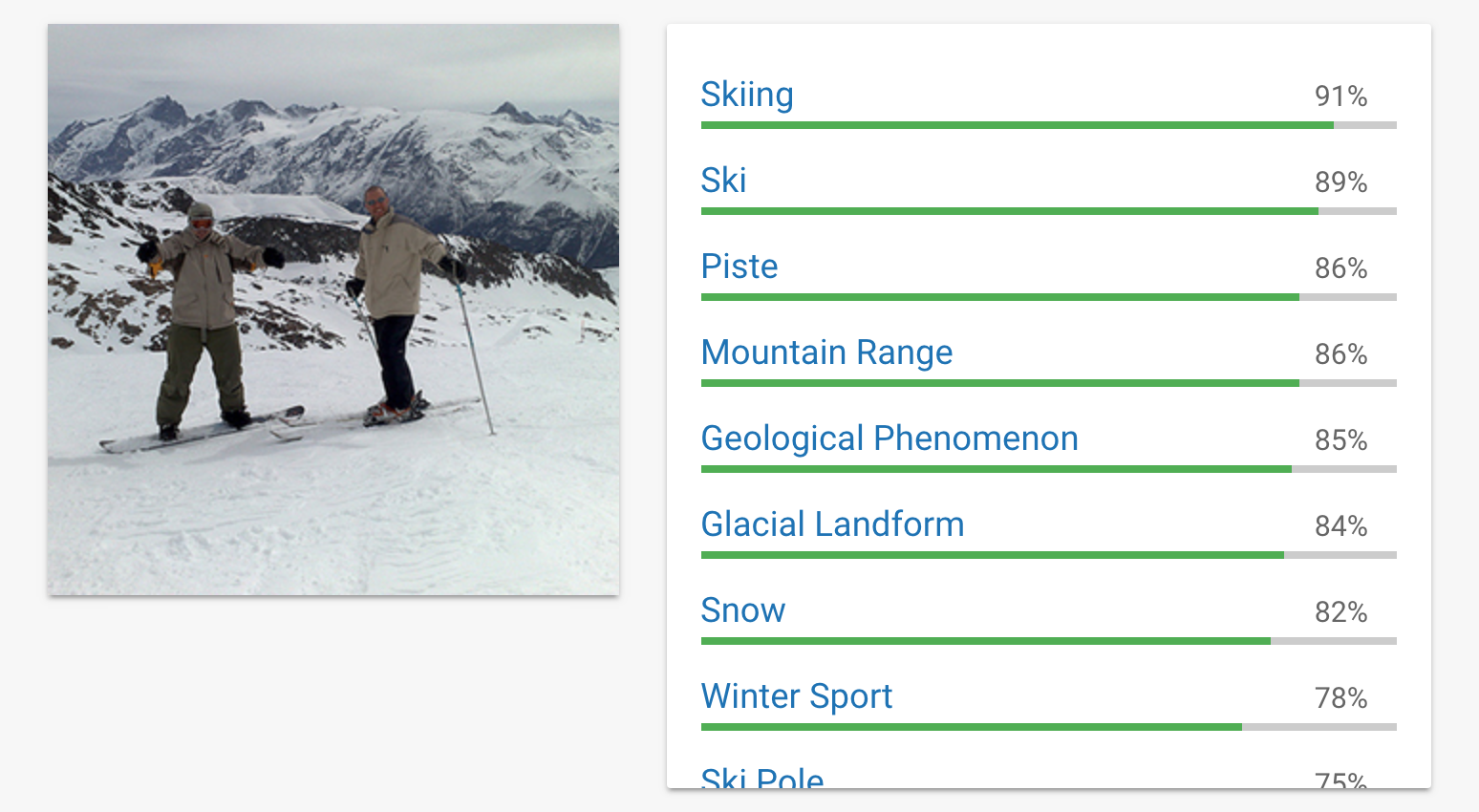Click the Glacial Landform score bar

pyautogui.click(x=1048, y=555)
